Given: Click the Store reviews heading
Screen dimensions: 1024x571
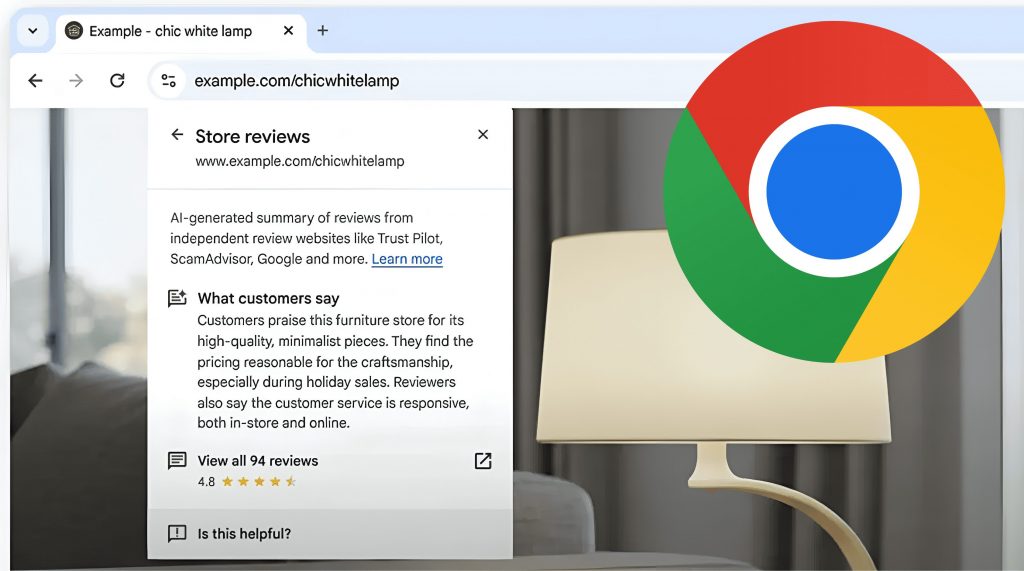Looking at the screenshot, I should 253,137.
